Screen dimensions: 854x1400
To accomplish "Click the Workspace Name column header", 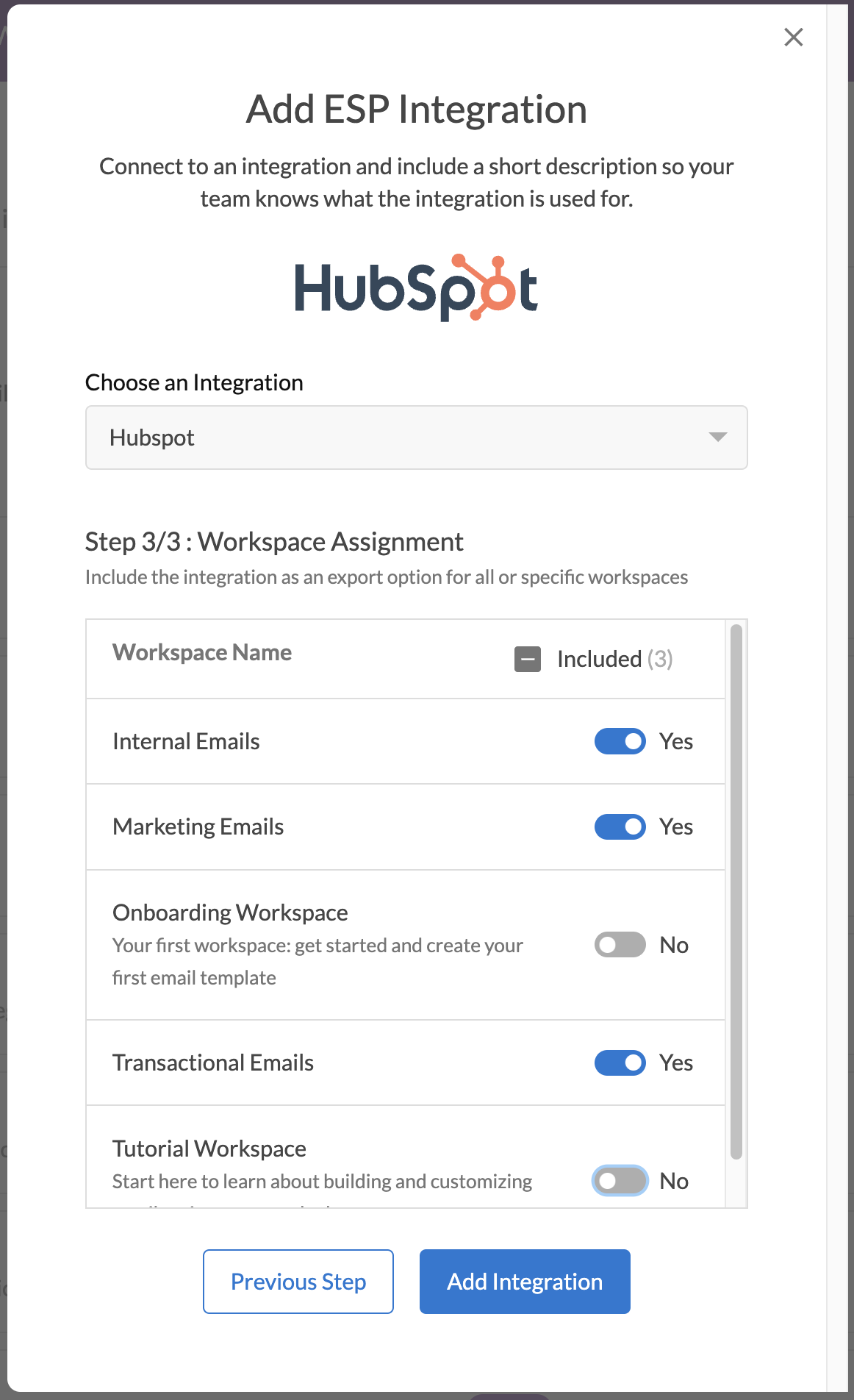I will coord(202,652).
